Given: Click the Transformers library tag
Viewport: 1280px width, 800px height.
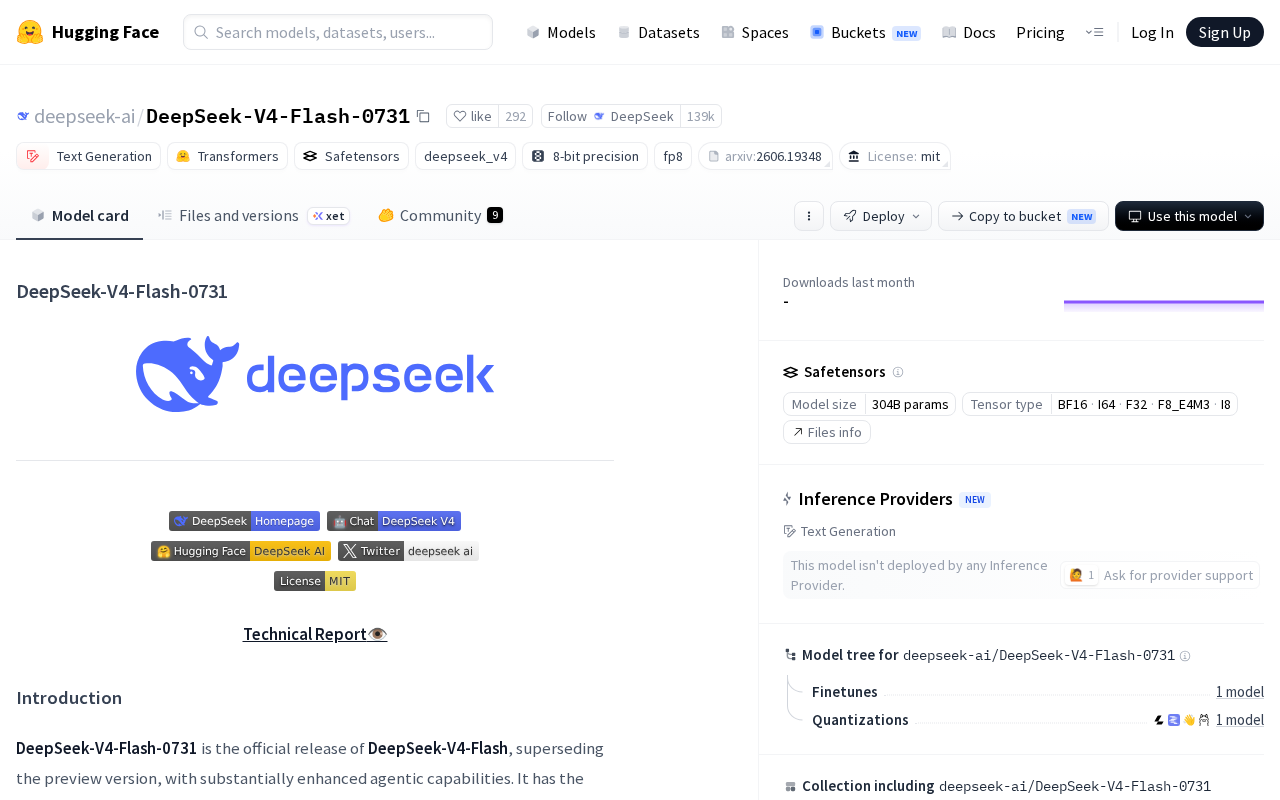Looking at the screenshot, I should (227, 156).
